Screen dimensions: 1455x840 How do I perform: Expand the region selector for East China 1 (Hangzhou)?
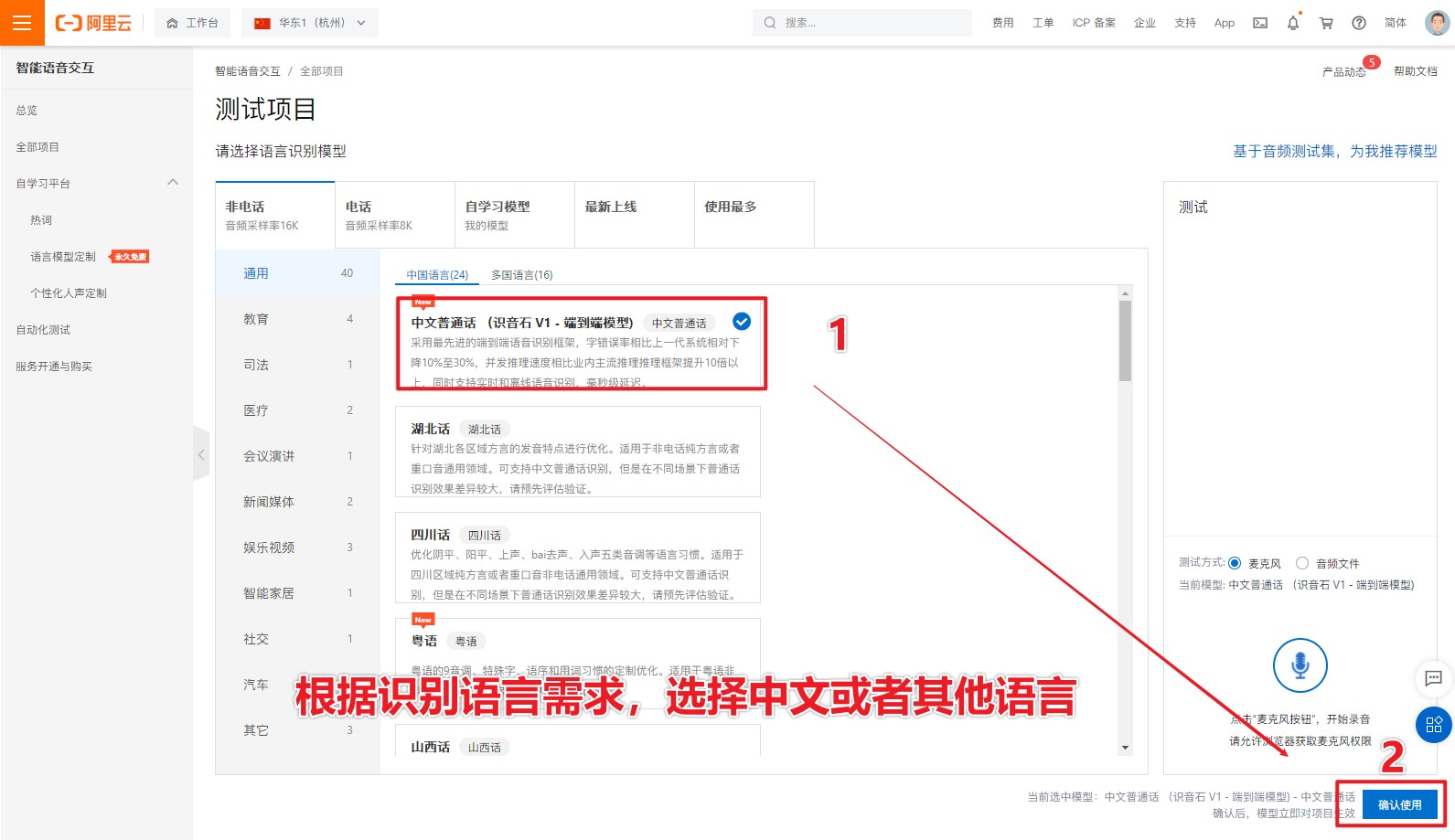[310, 23]
